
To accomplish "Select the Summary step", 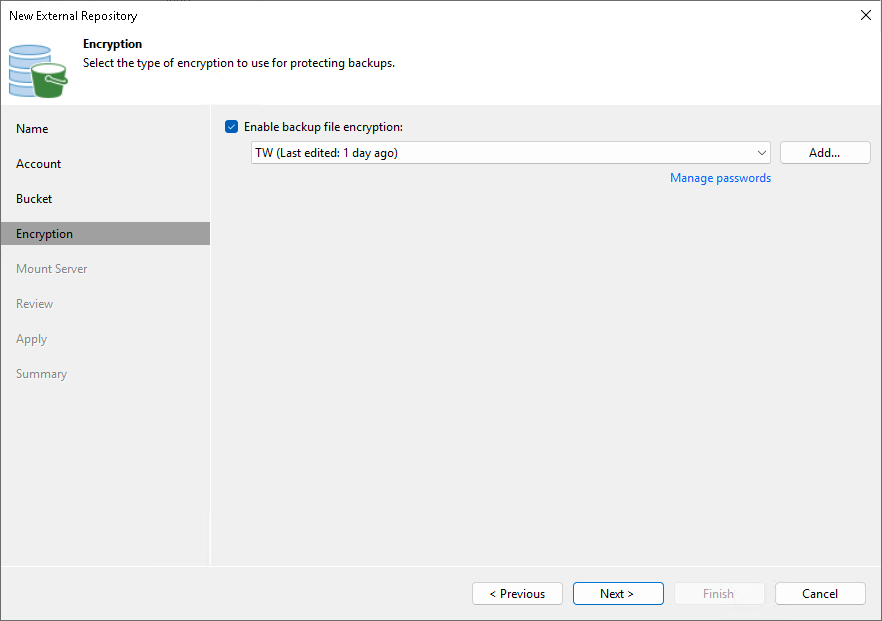I will 42,374.
